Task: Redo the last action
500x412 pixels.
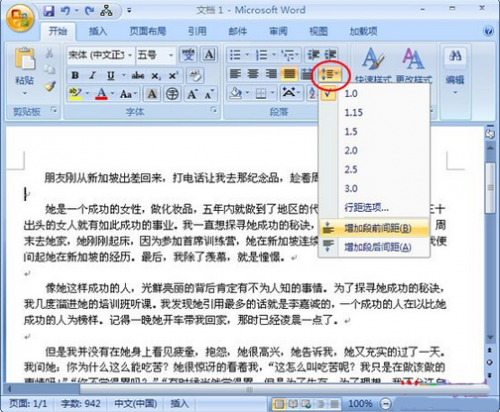Action: point(89,11)
